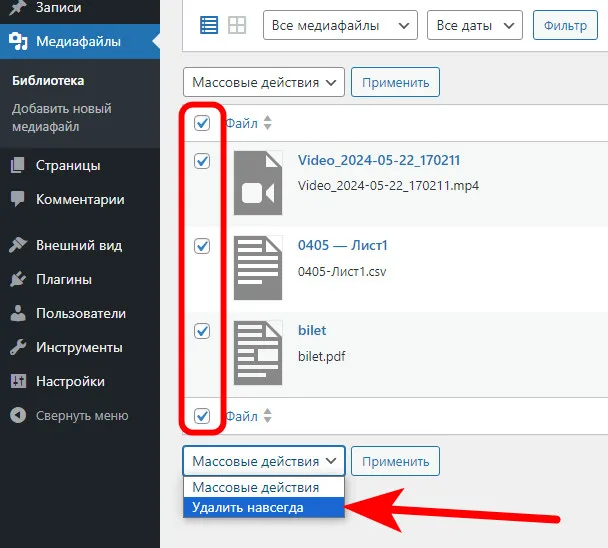Click the bilet PDF document icon
Viewport: 608px width, 548px height.
(258, 353)
